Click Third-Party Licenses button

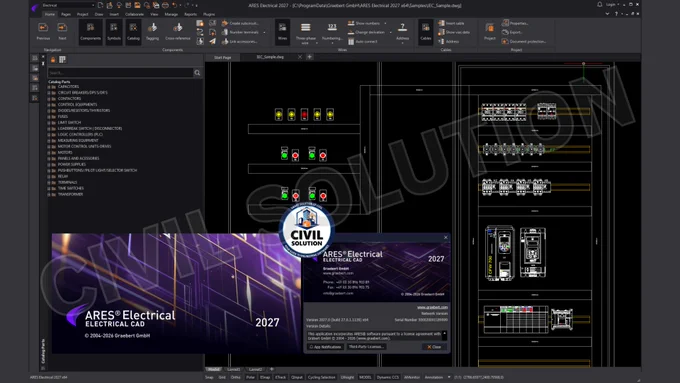pyautogui.click(x=366, y=347)
